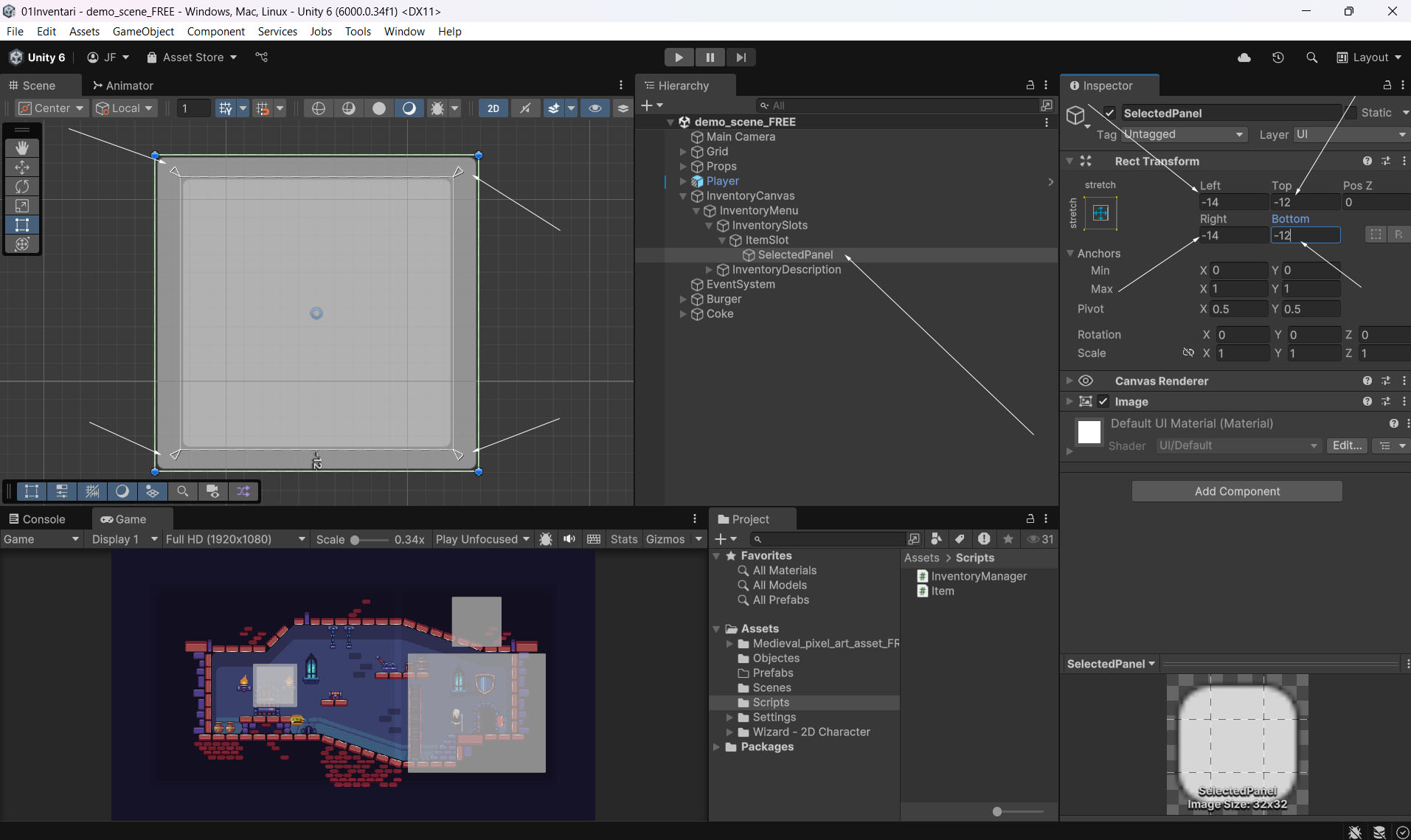Adjust the Game view Scale slider
This screenshot has height=840, width=1411.
pos(356,540)
